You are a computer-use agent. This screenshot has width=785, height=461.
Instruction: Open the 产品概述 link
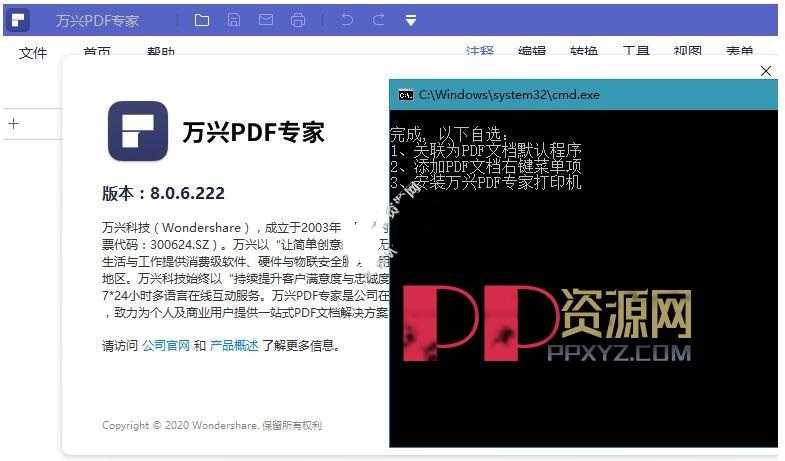pyautogui.click(x=234, y=345)
